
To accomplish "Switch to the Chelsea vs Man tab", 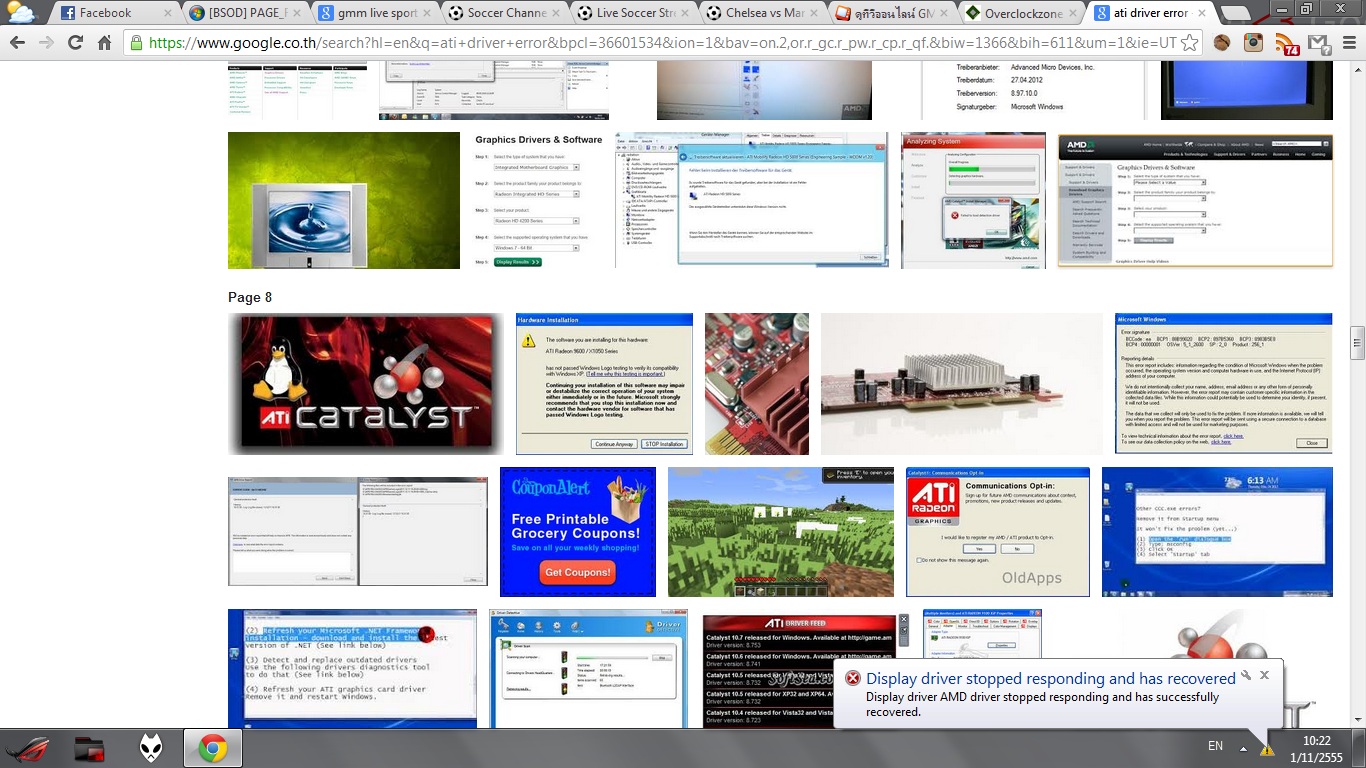I will click(x=760, y=13).
